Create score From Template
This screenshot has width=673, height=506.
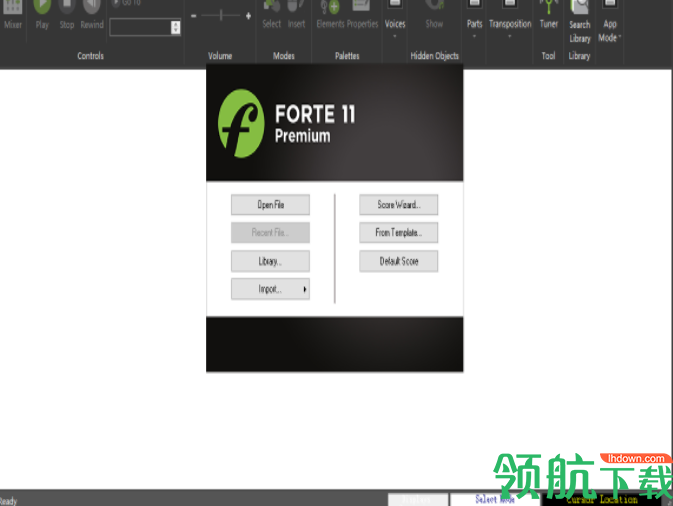[x=399, y=233]
